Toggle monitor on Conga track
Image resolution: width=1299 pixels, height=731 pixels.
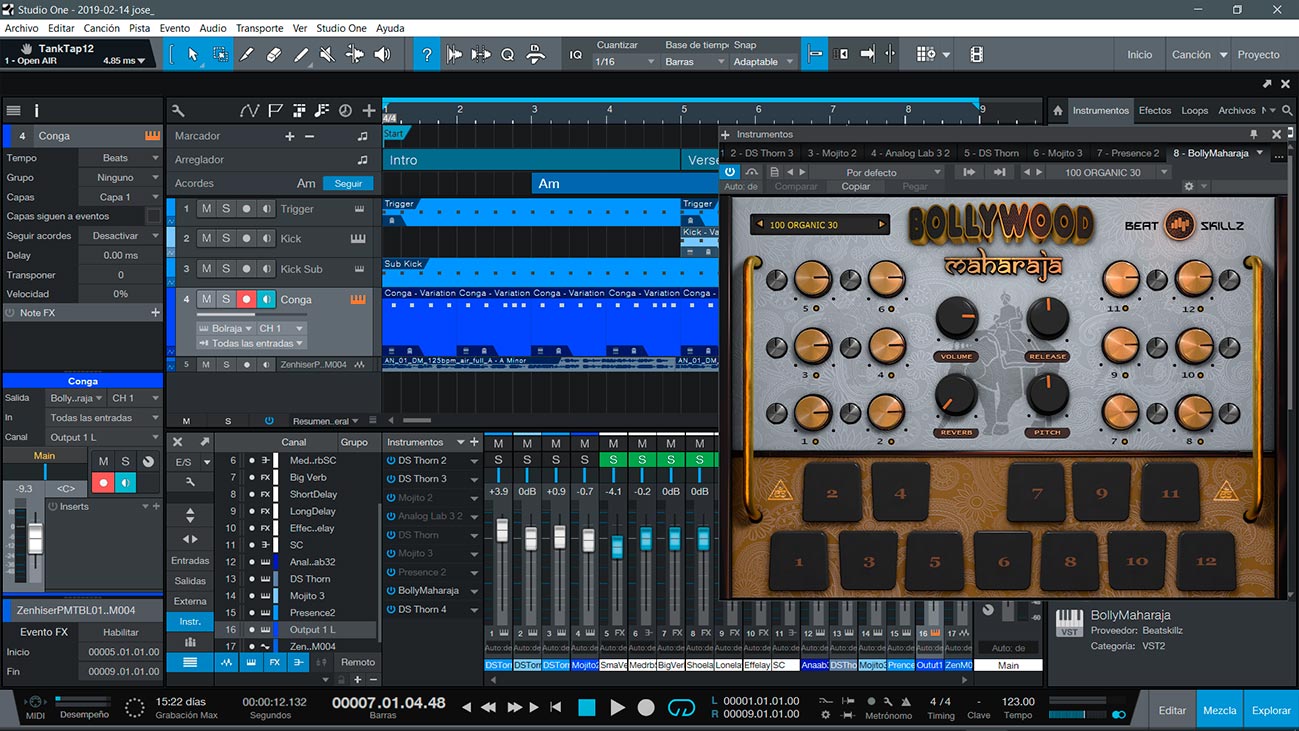click(x=266, y=299)
